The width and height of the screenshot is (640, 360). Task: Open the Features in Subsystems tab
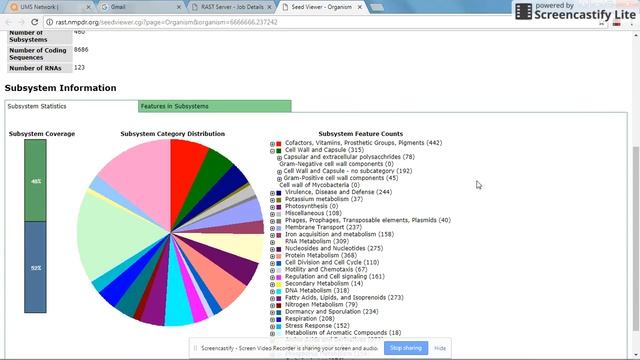click(215, 106)
